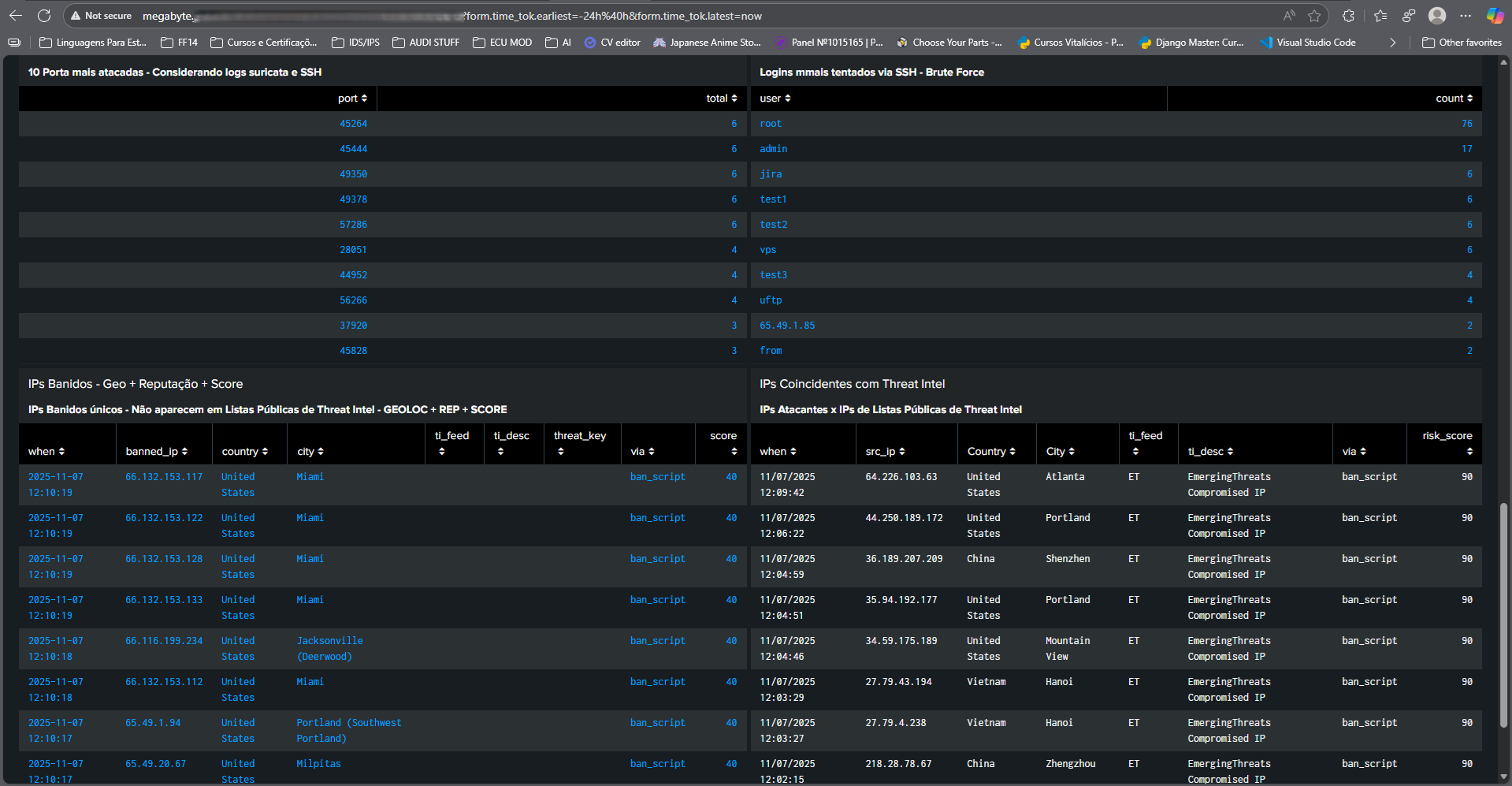This screenshot has height=786, width=1512.
Task: Add page to favorites with star icon
Action: coord(1314,16)
